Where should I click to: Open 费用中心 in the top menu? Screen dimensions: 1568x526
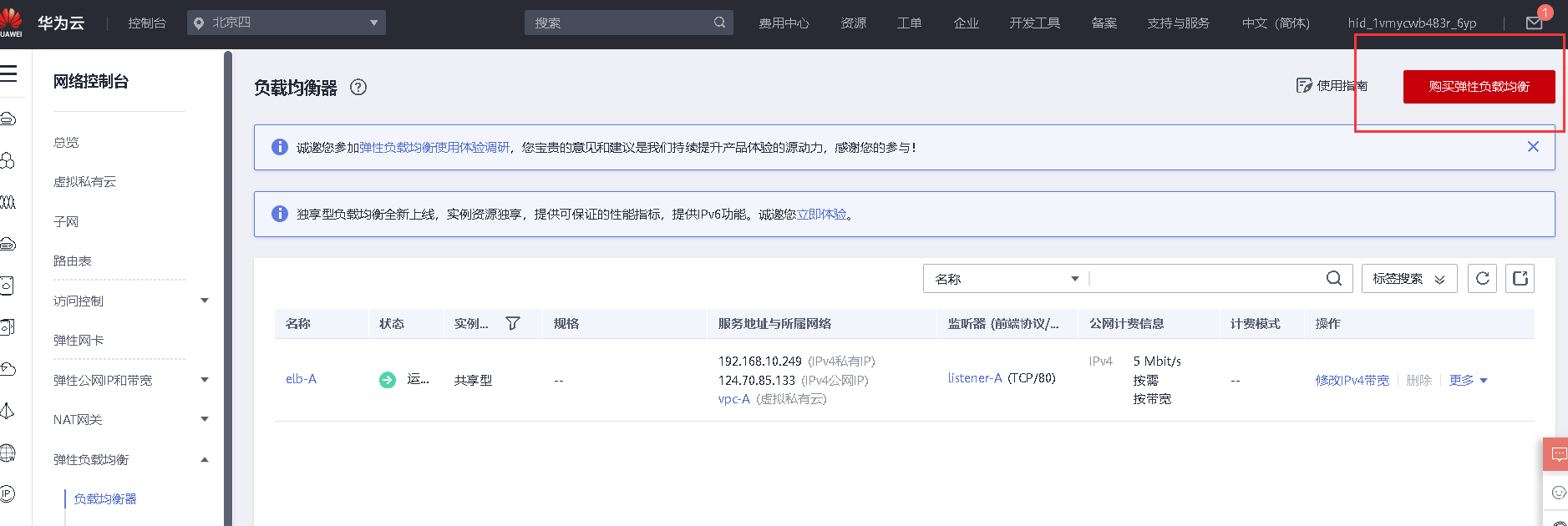coord(784,23)
